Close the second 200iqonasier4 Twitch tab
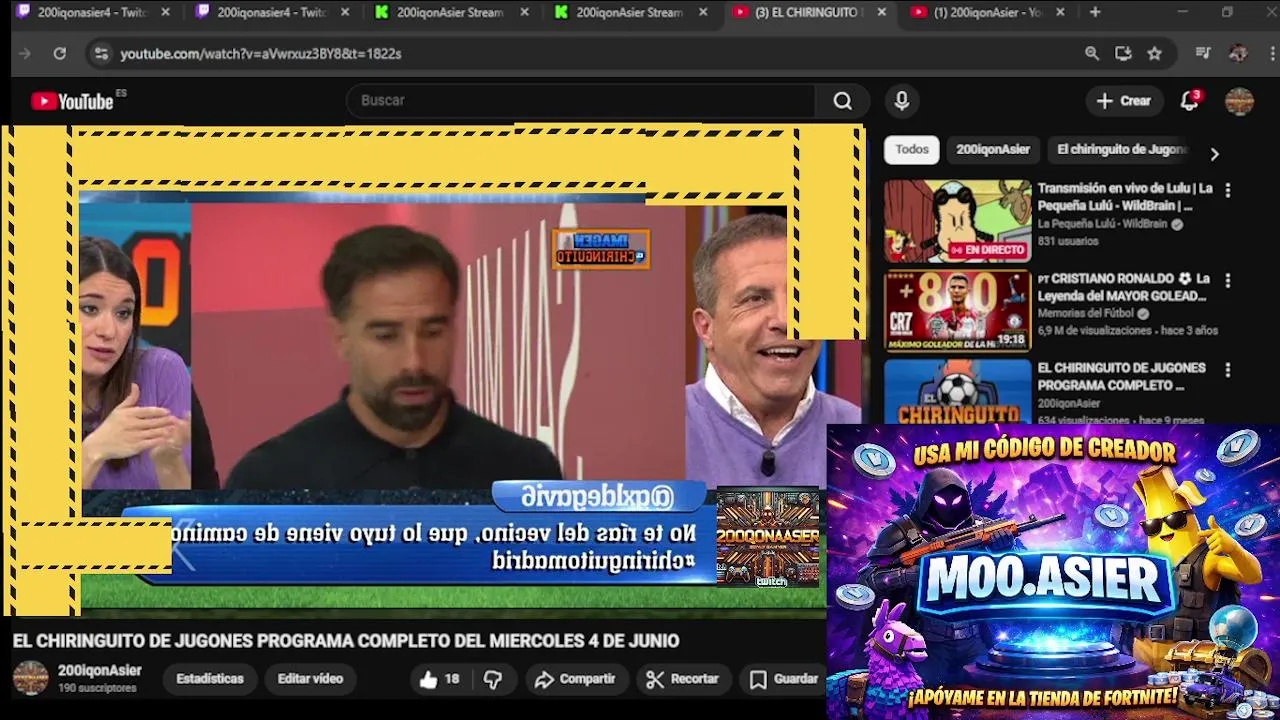 click(345, 12)
